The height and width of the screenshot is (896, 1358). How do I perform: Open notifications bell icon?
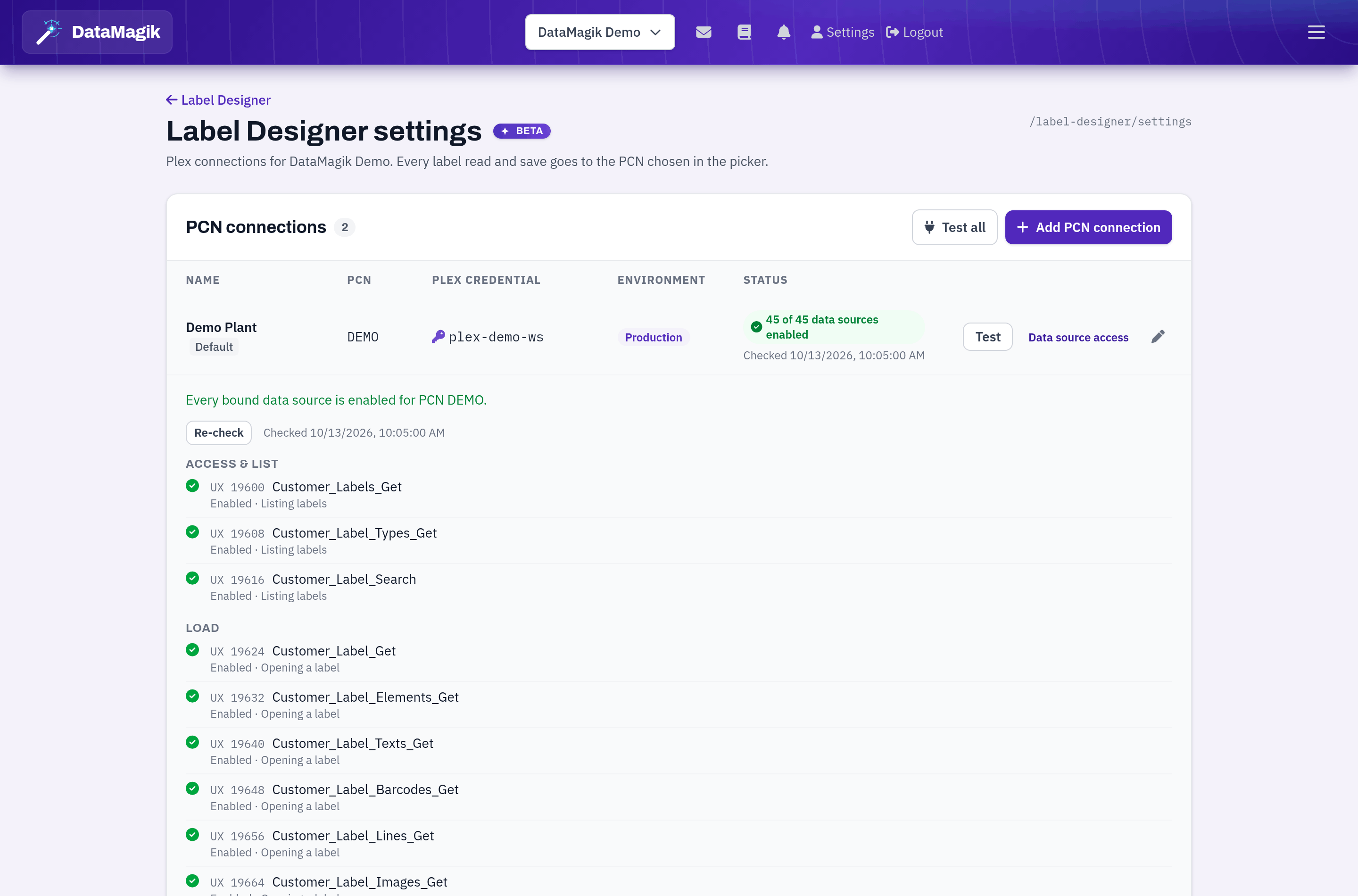pyautogui.click(x=783, y=32)
